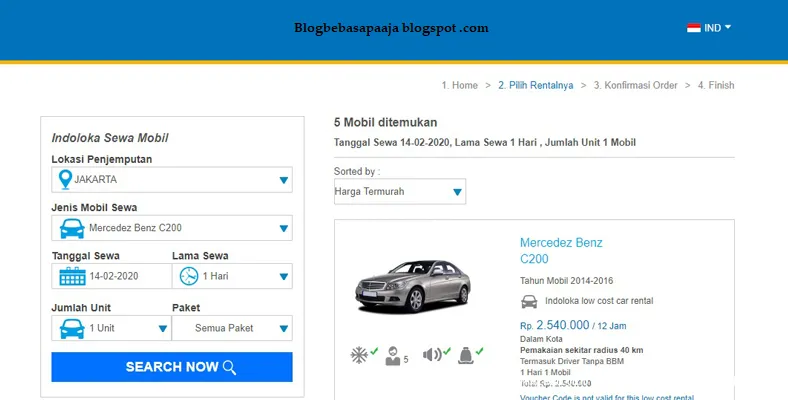
Task: Click the car icon in Jumlah Unit
Action: (x=72, y=329)
